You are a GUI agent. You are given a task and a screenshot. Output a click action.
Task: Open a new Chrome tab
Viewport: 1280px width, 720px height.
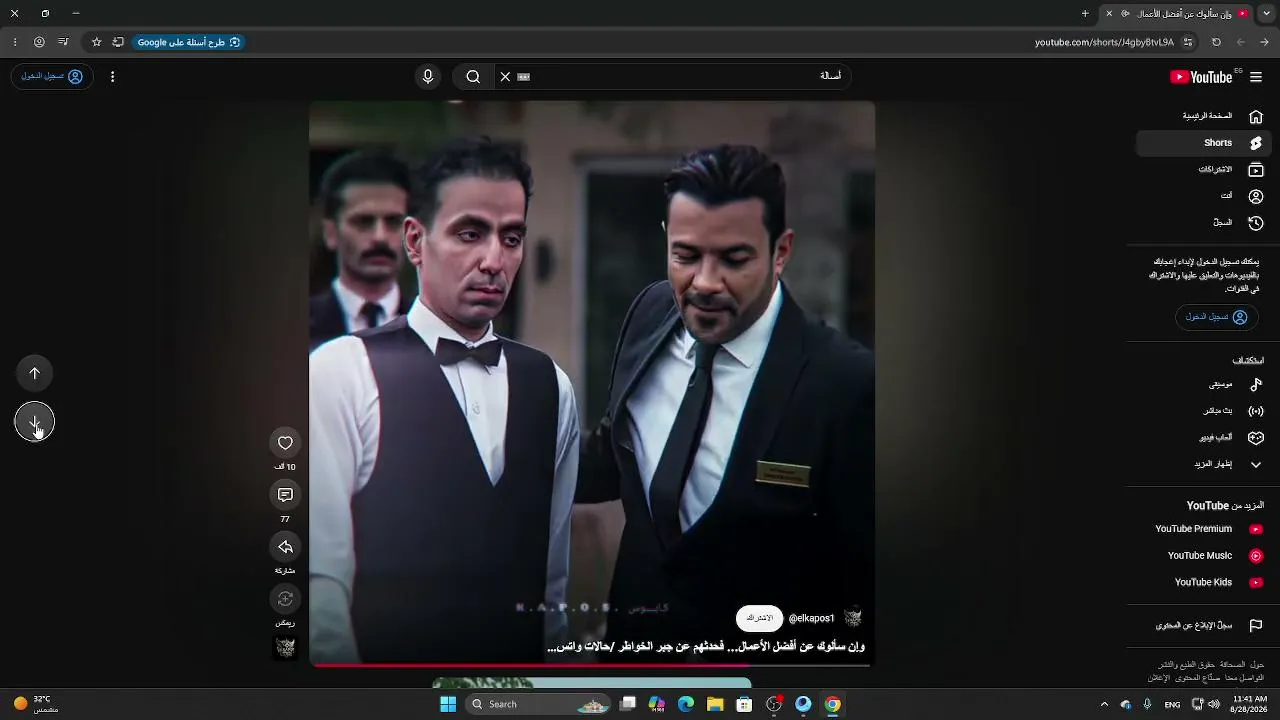pyautogui.click(x=1085, y=14)
